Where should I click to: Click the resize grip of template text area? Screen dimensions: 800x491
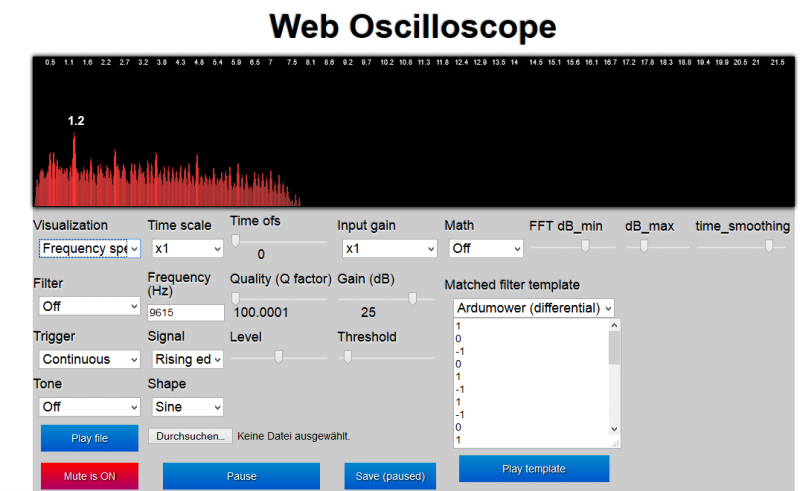(615, 444)
